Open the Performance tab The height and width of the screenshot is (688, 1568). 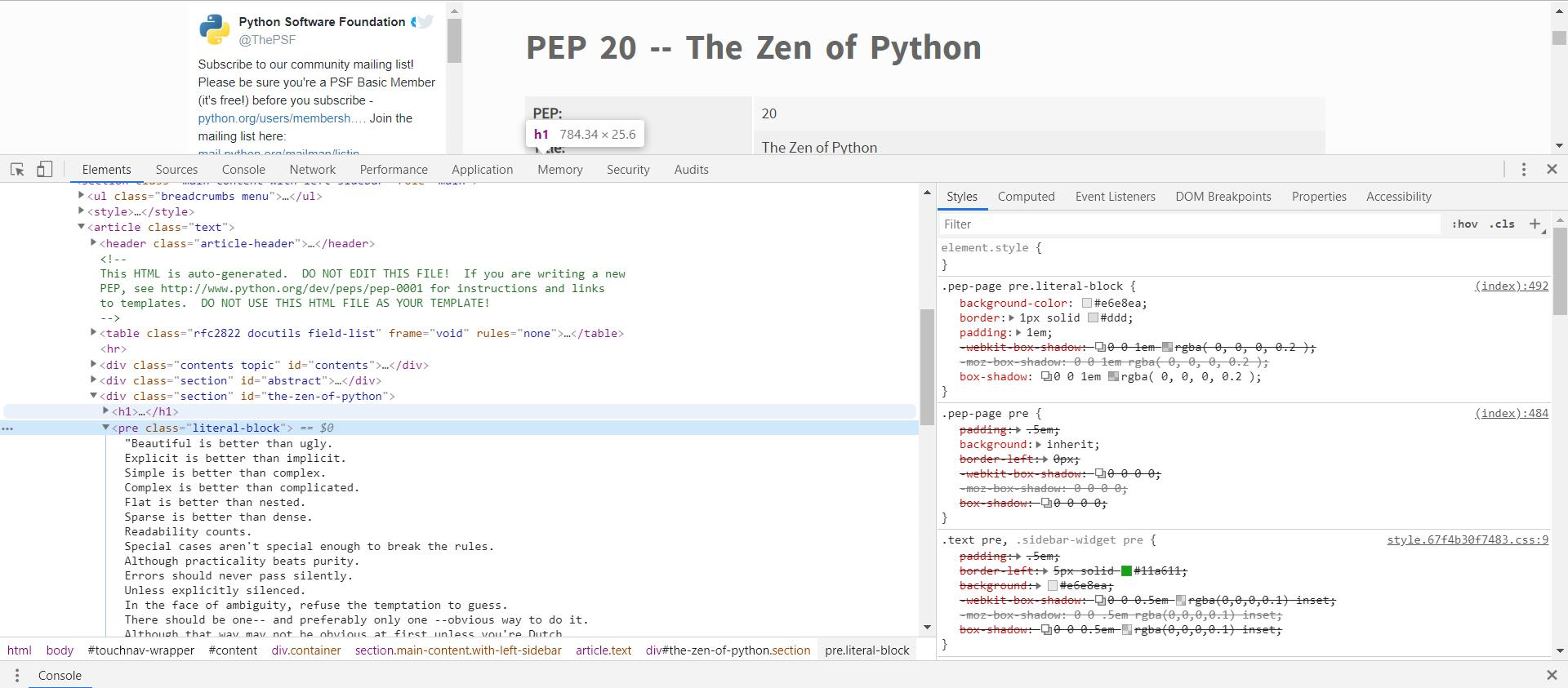[x=394, y=169]
